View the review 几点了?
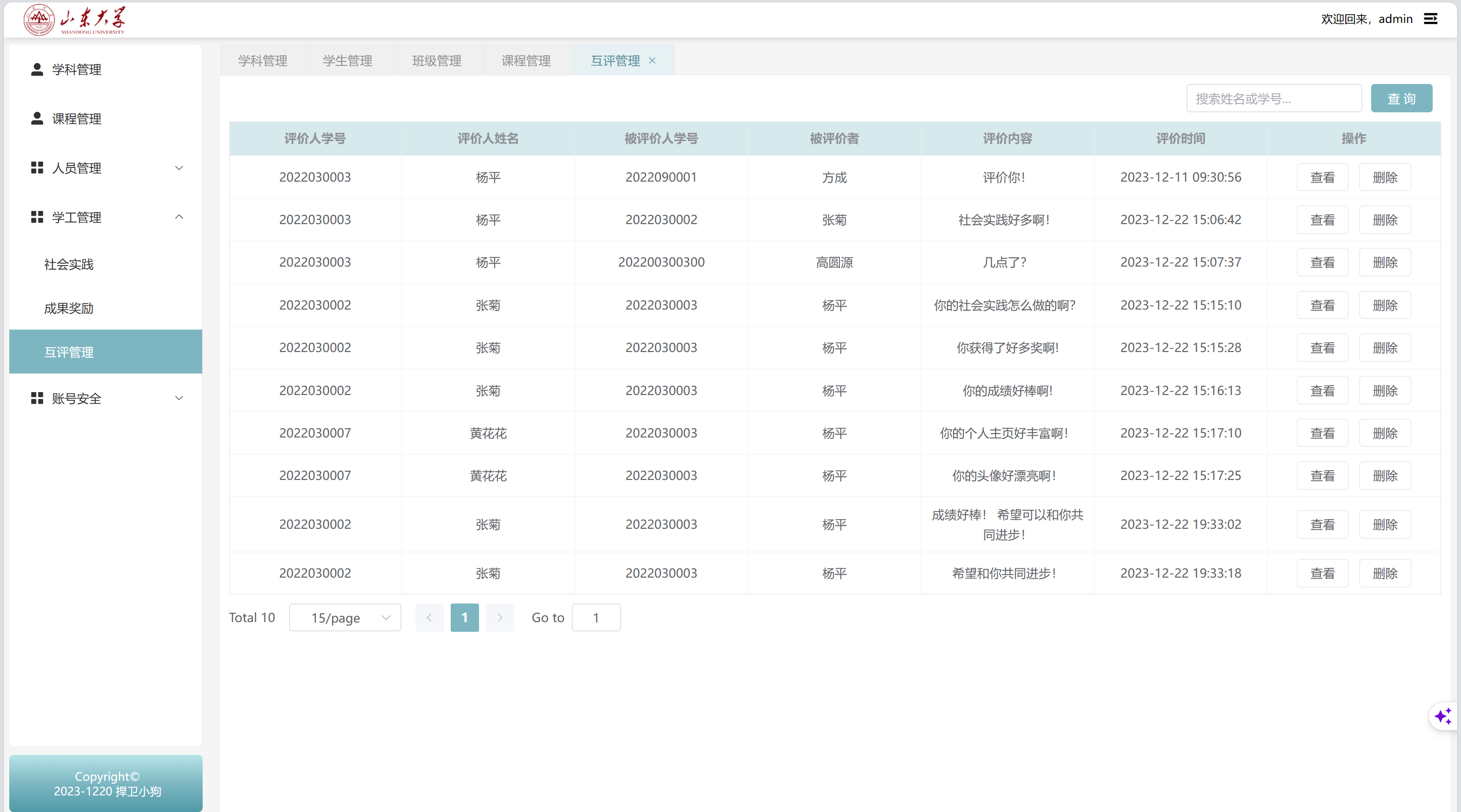 coord(1322,262)
